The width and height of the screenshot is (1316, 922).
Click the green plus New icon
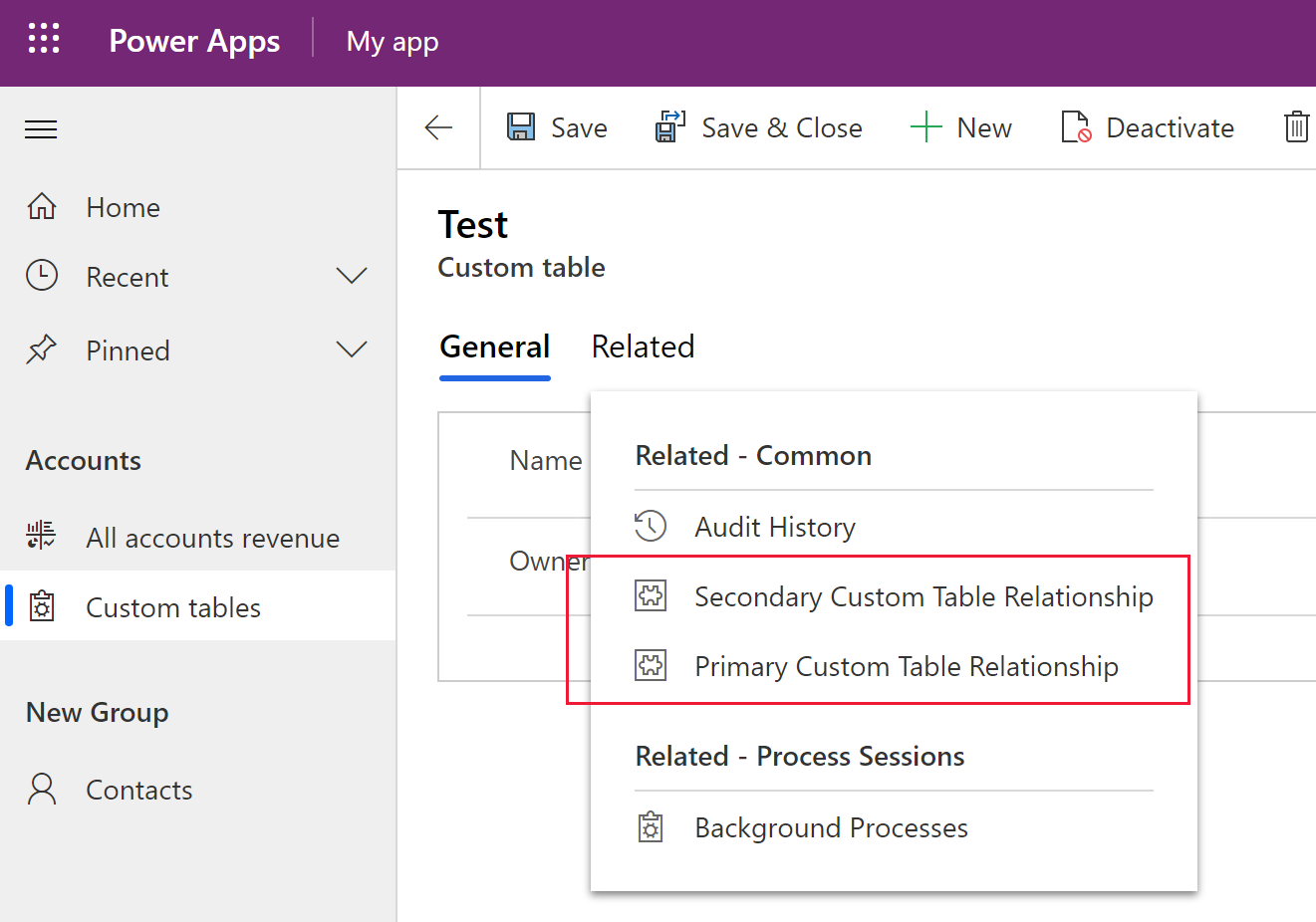point(925,126)
